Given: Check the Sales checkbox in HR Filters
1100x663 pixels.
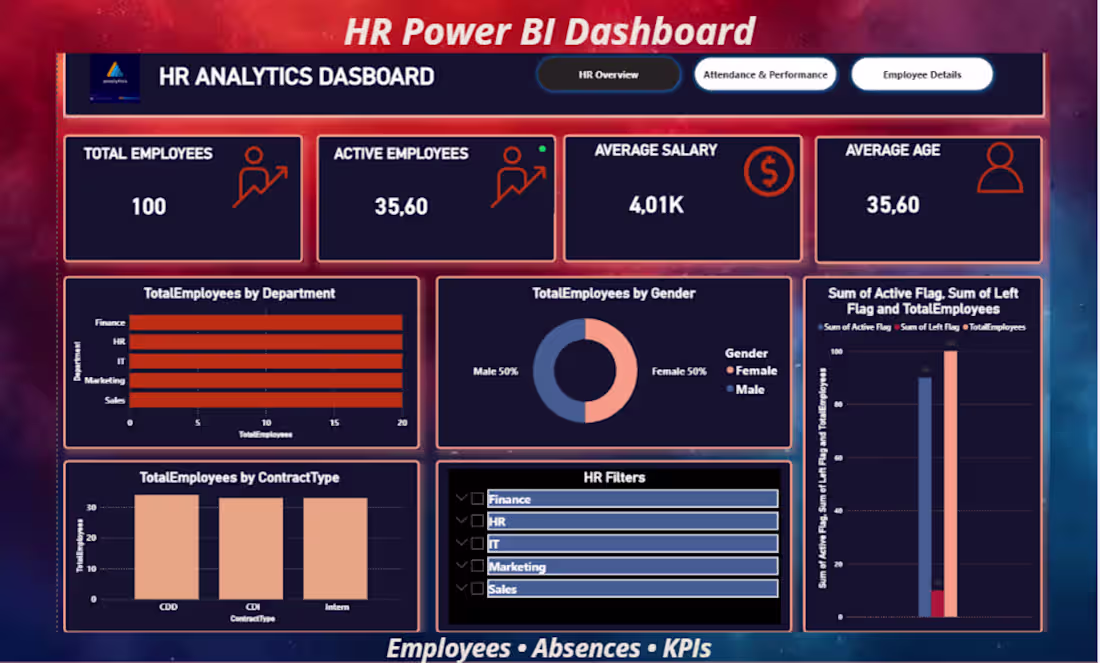Looking at the screenshot, I should 477,589.
